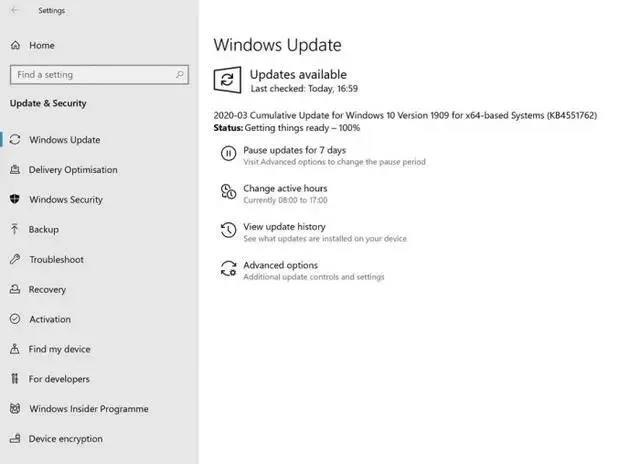Click 'See what updates are installed on your device'
This screenshot has height=464, width=640.
[325, 238]
